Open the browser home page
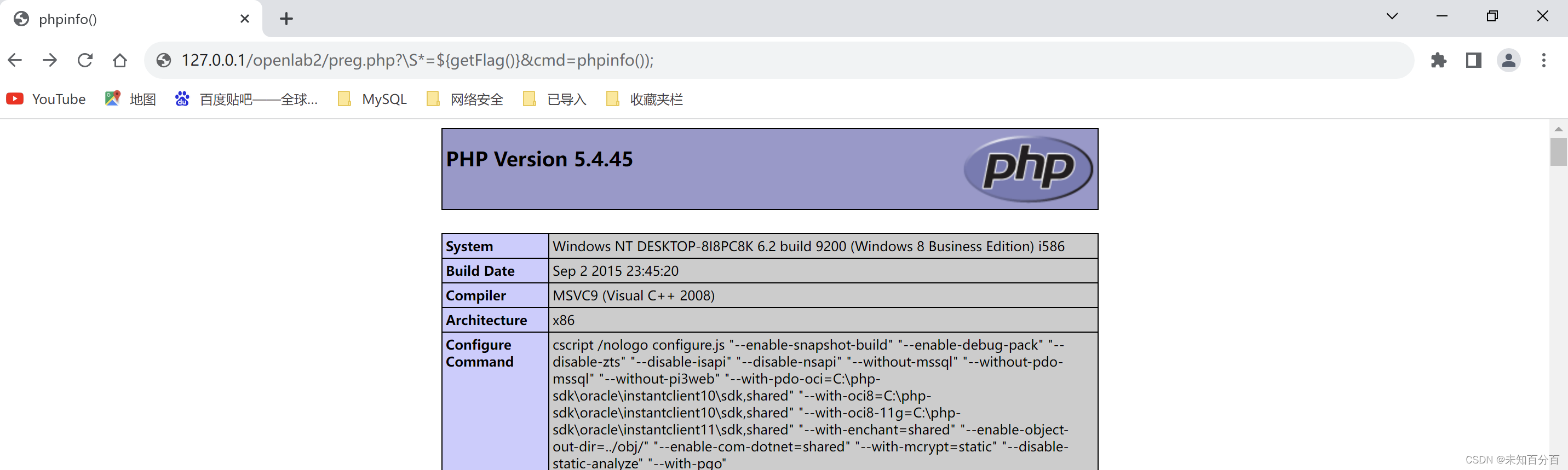This screenshot has width=1568, height=470. click(120, 60)
